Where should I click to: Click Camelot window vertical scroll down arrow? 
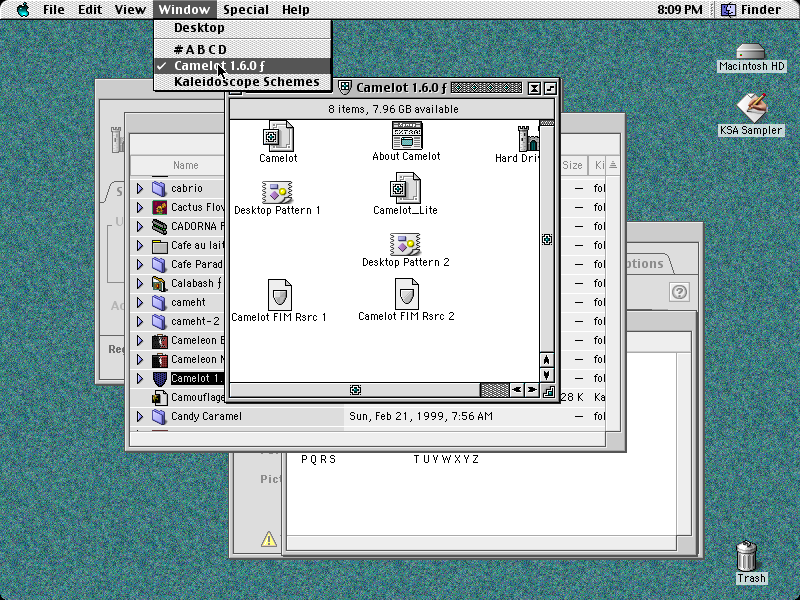546,375
